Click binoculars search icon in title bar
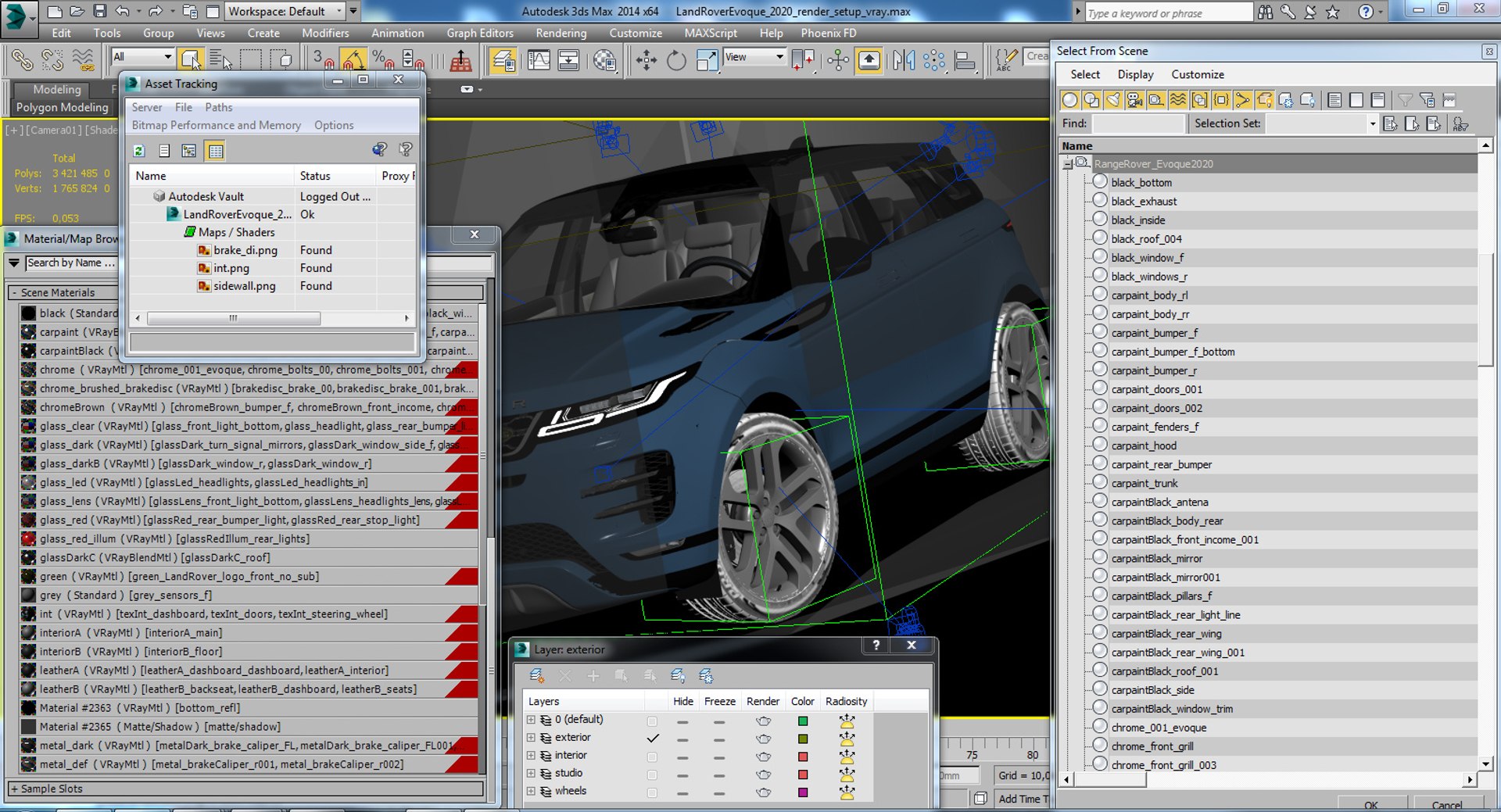This screenshot has height=812, width=1501. pos(1265,12)
